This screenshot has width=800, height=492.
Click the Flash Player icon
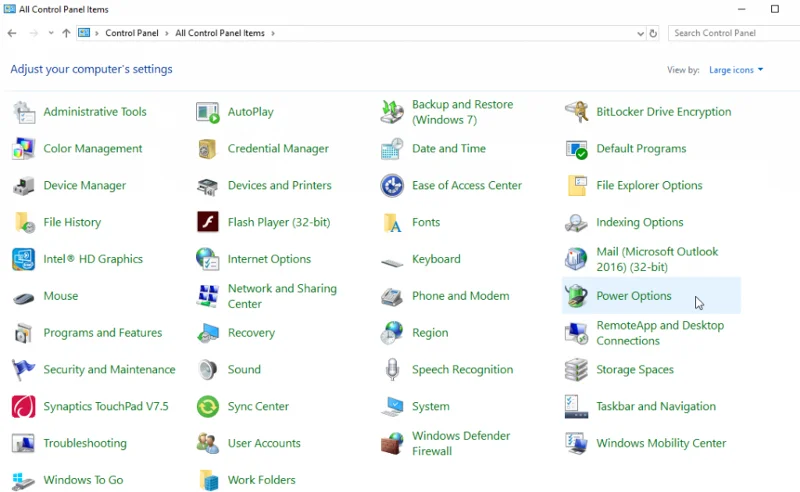pos(208,222)
